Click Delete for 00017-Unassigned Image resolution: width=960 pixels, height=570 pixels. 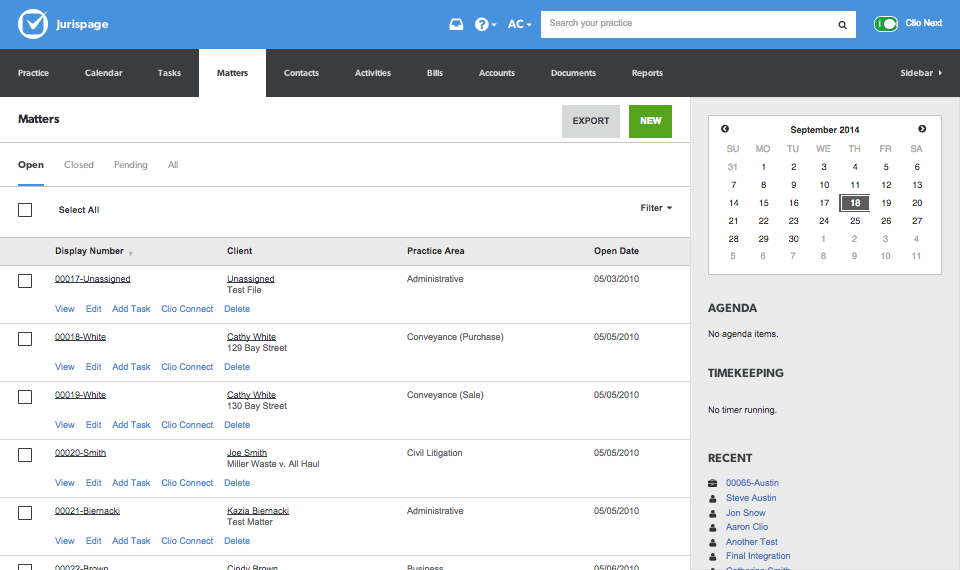237,309
